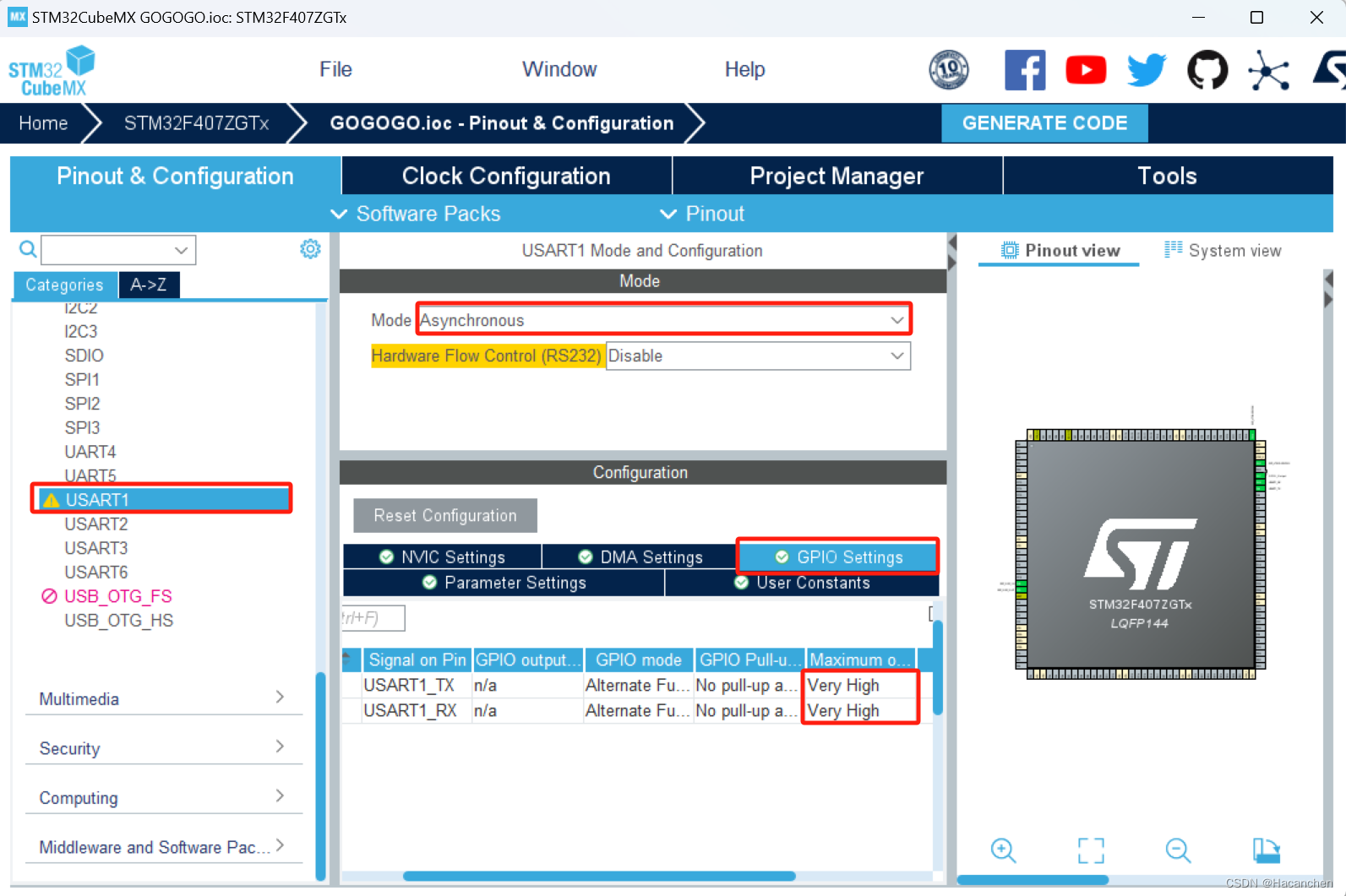Click the STM32F407ZGTx chip image

(1140, 554)
